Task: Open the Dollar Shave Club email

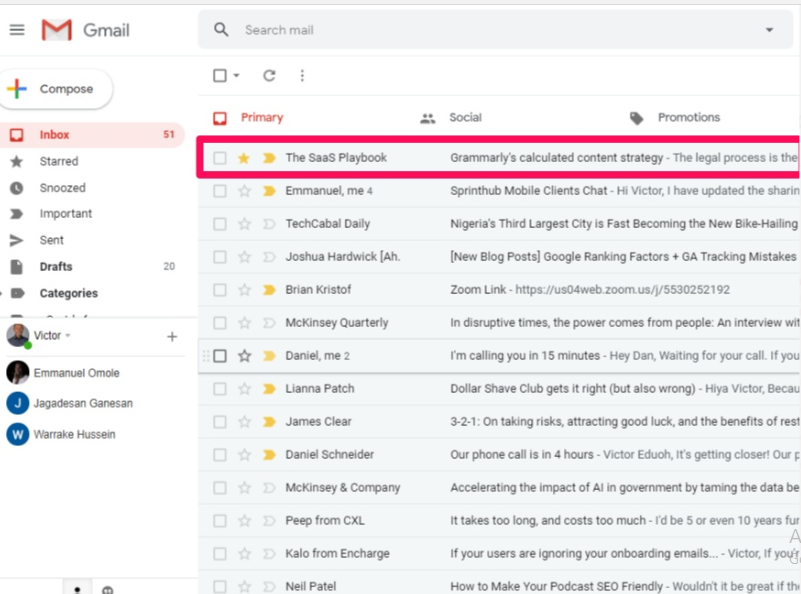Action: 499,389
